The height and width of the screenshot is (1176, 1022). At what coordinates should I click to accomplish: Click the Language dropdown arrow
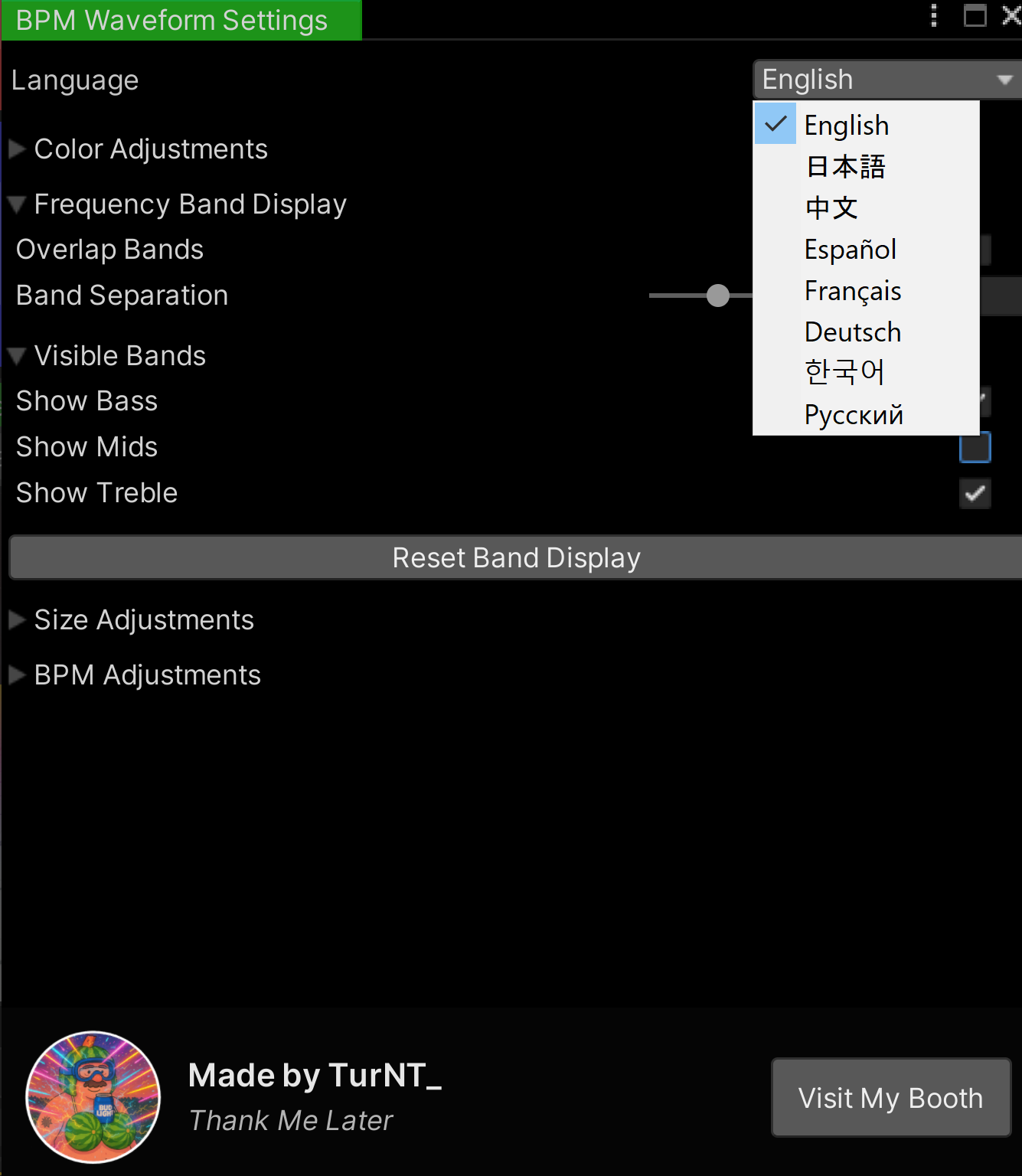click(x=1004, y=79)
